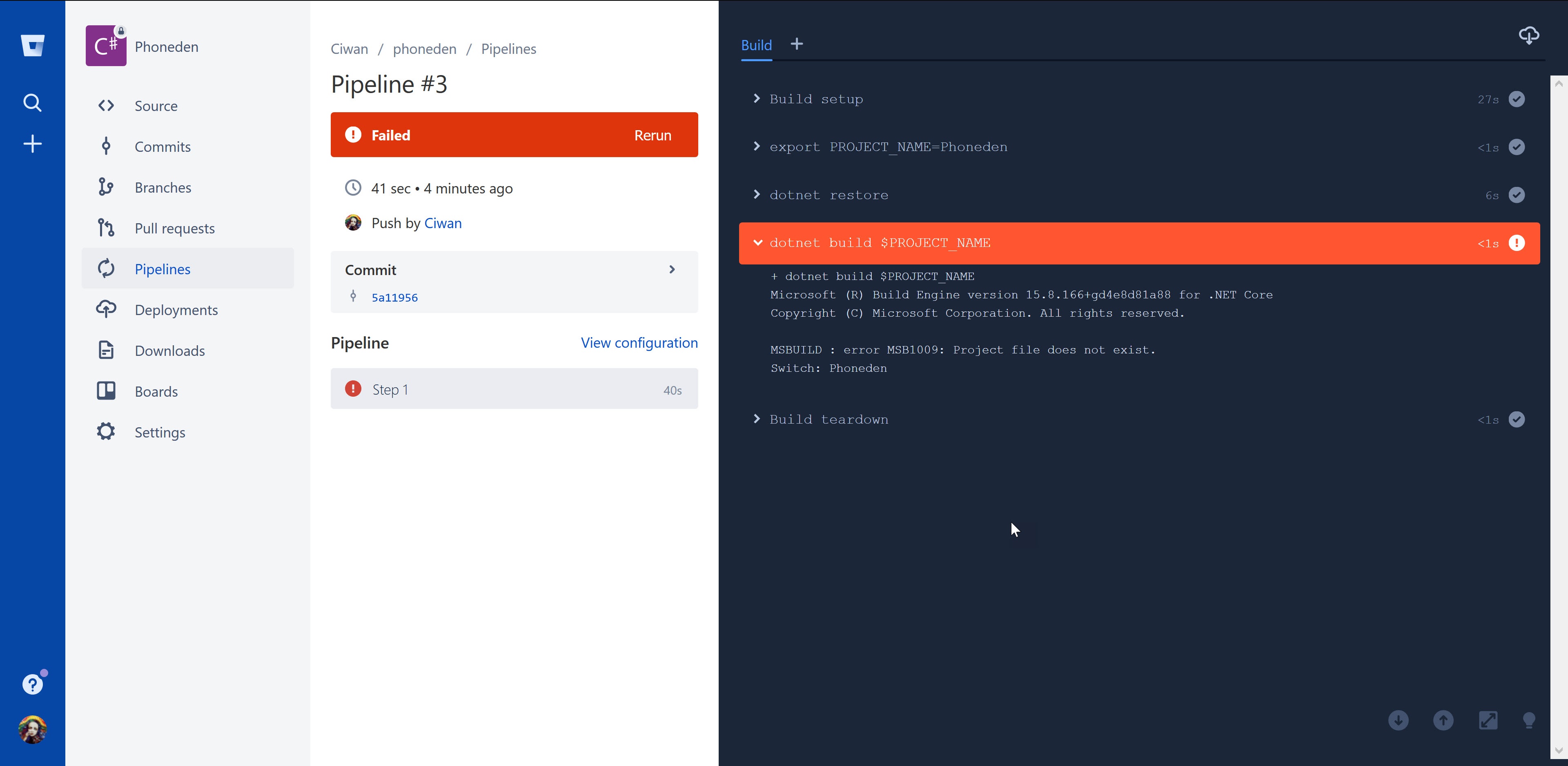Click the help question mark icon

(x=32, y=684)
